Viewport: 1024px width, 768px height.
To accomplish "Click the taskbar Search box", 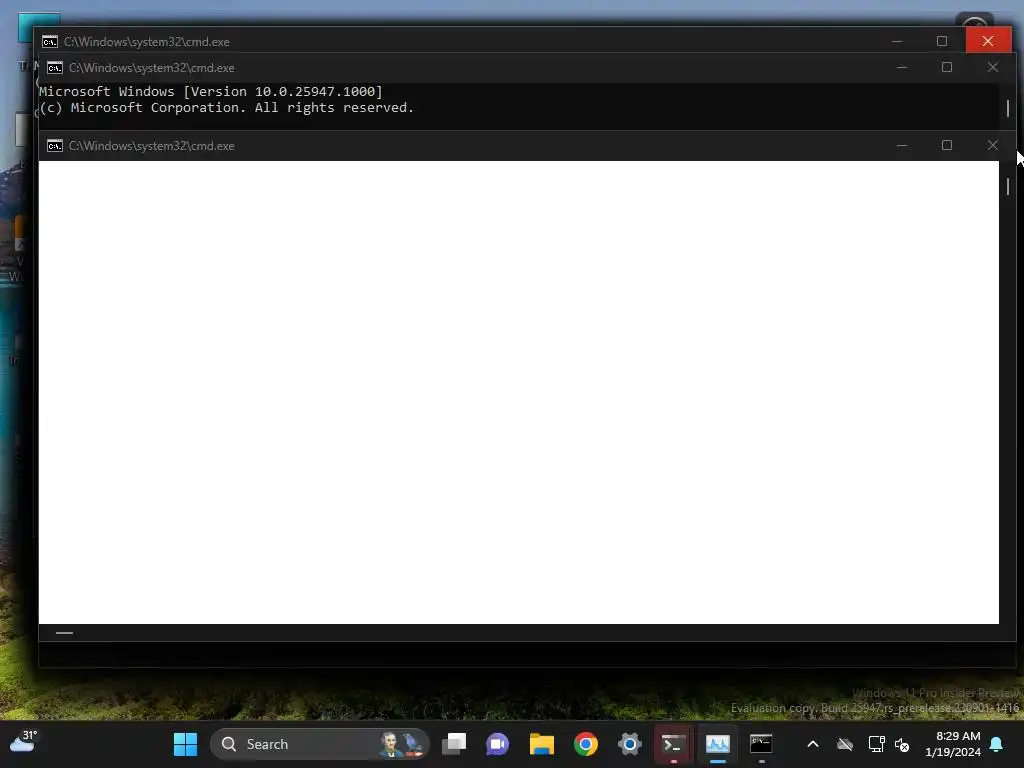I will click(319, 744).
